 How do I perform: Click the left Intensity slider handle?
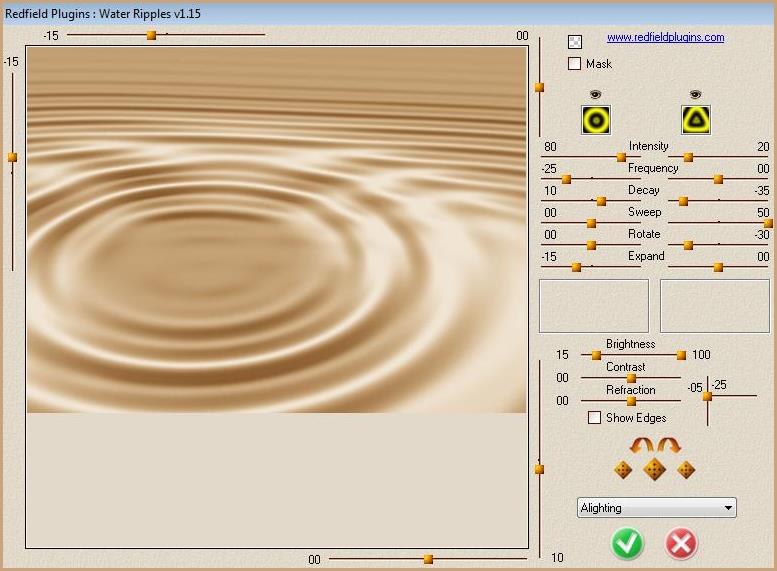(x=621, y=157)
